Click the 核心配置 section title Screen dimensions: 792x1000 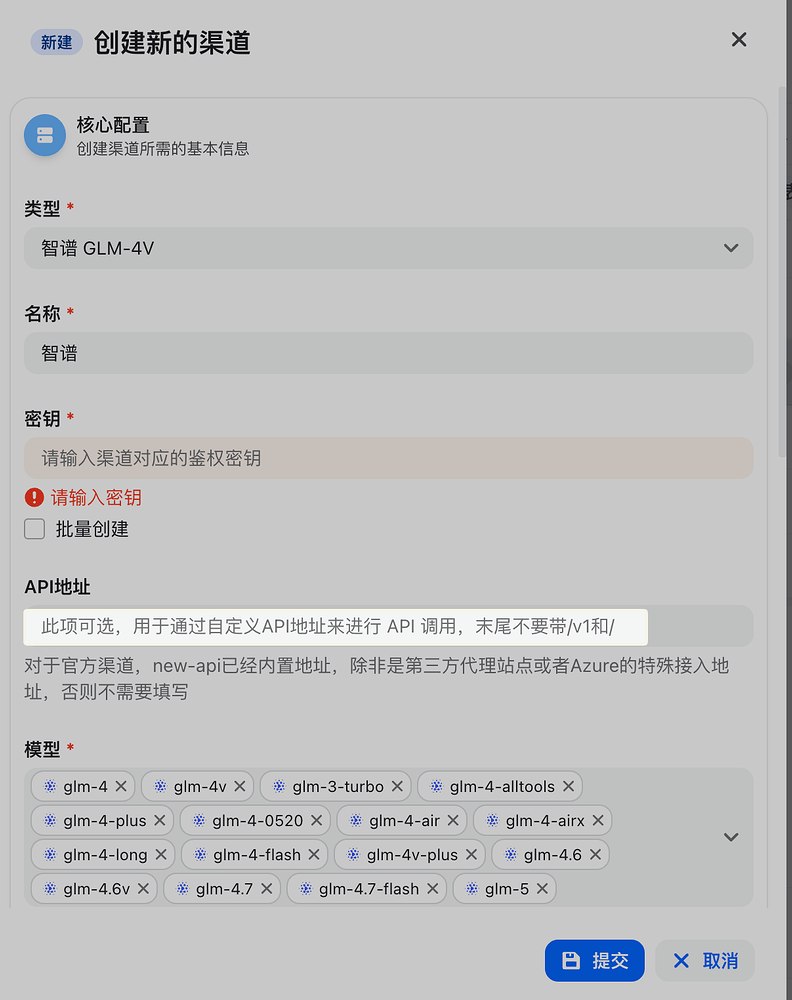[113, 124]
